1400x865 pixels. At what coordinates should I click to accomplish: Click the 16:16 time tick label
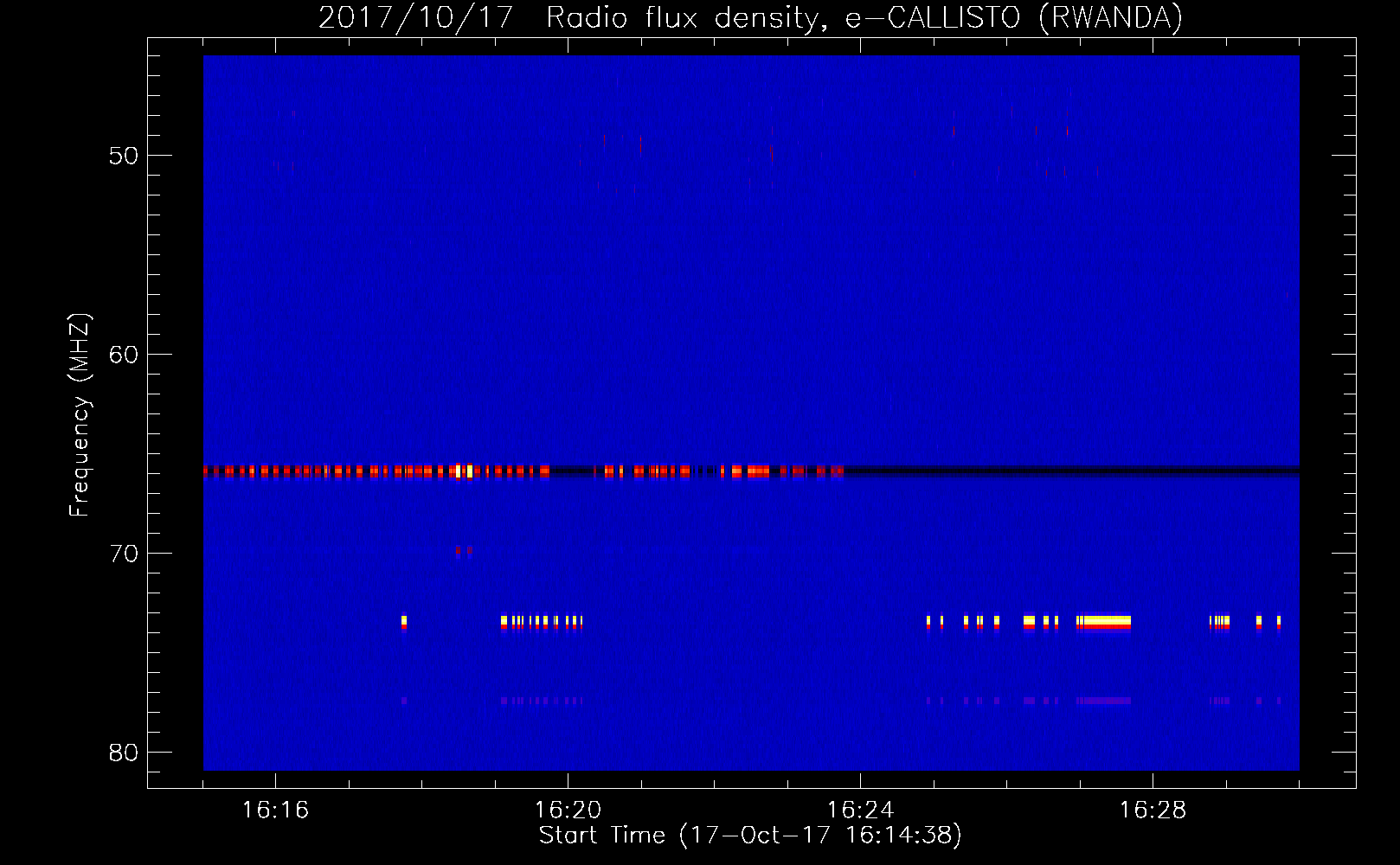coord(275,811)
